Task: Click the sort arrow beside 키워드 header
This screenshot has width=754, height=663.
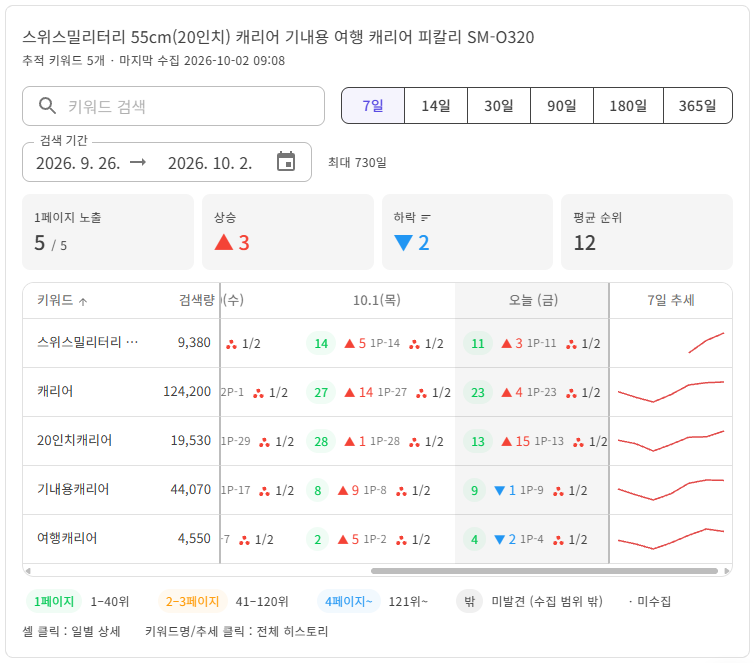Action: (83, 301)
